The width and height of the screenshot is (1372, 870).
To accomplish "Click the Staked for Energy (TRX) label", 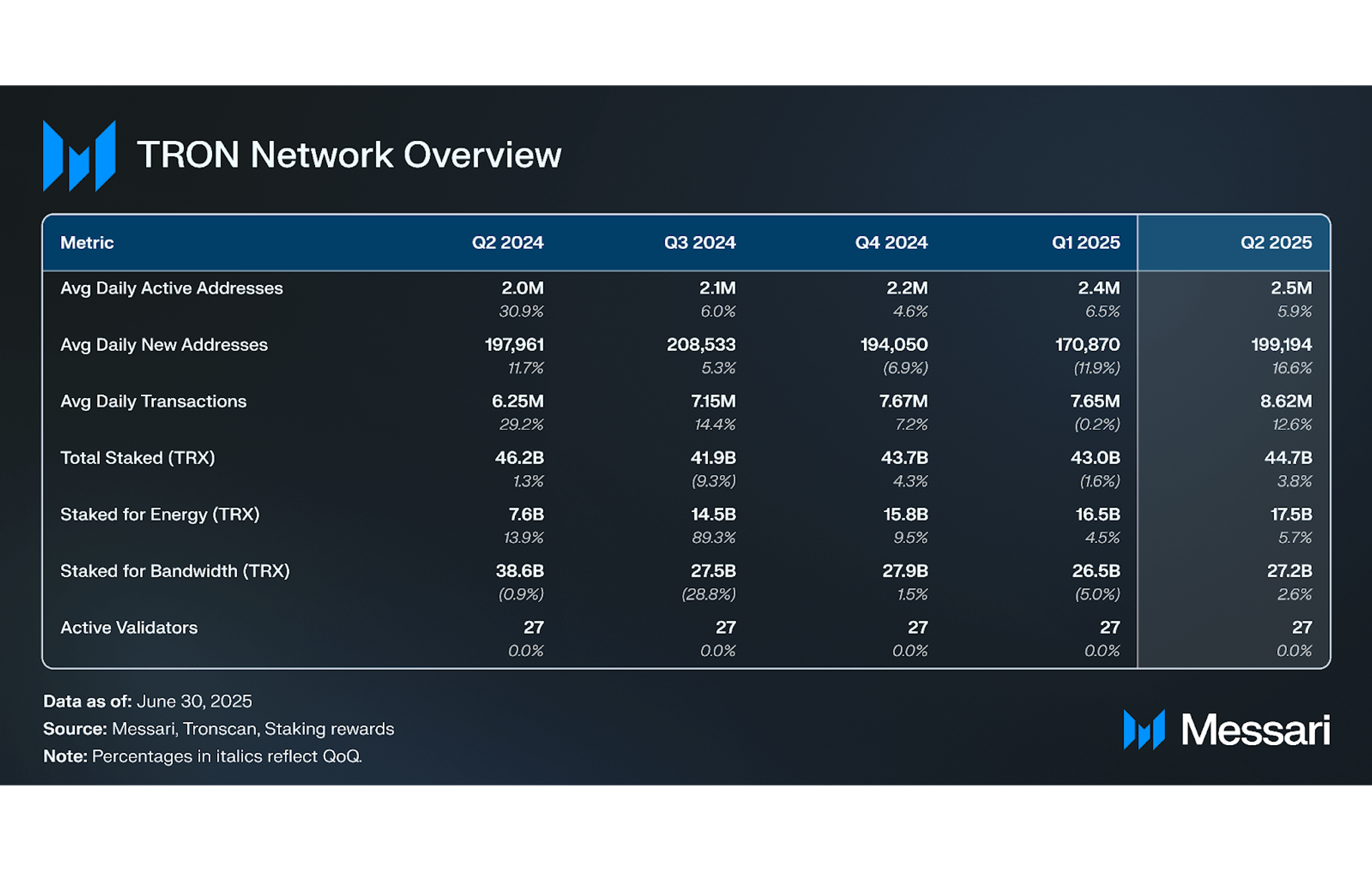I will (160, 515).
